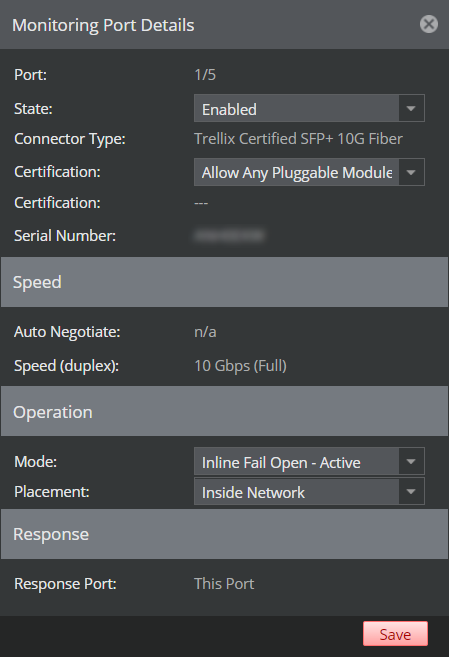Click the second Certification value dashes
This screenshot has height=657, width=449.
[x=201, y=203]
